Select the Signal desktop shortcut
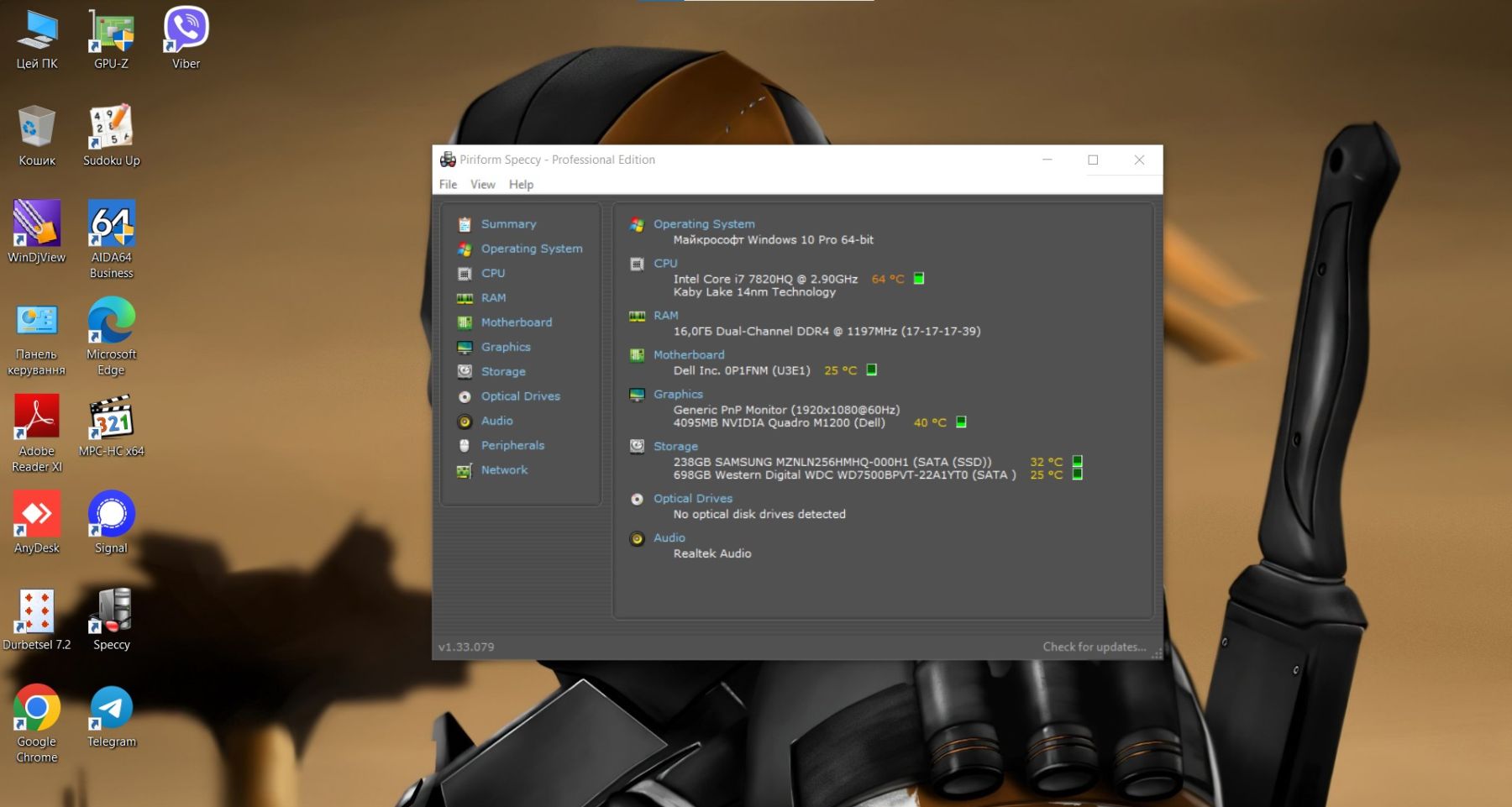Screen dimensions: 1512x807 point(111,523)
